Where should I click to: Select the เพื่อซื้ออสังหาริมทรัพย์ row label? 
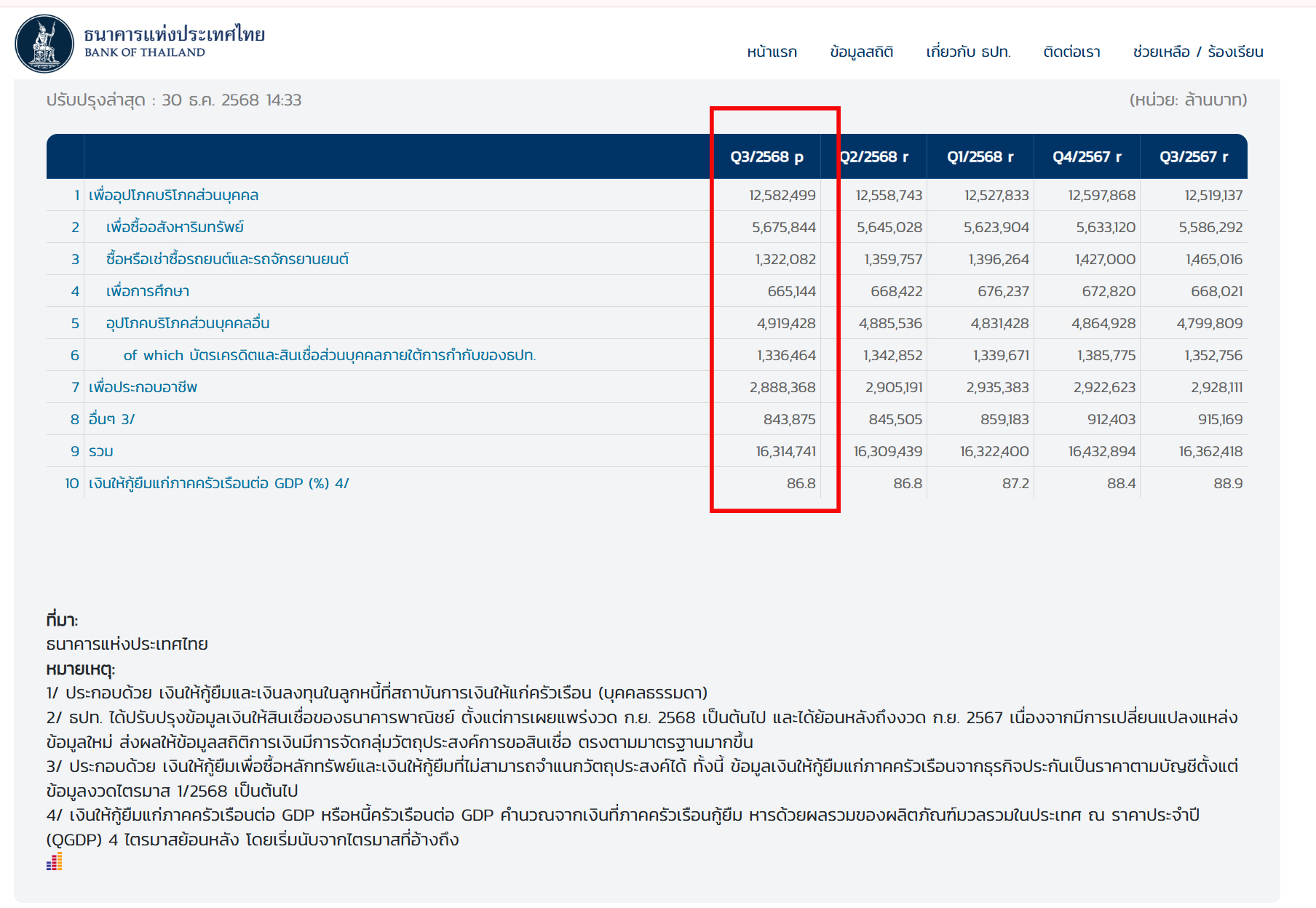175,227
